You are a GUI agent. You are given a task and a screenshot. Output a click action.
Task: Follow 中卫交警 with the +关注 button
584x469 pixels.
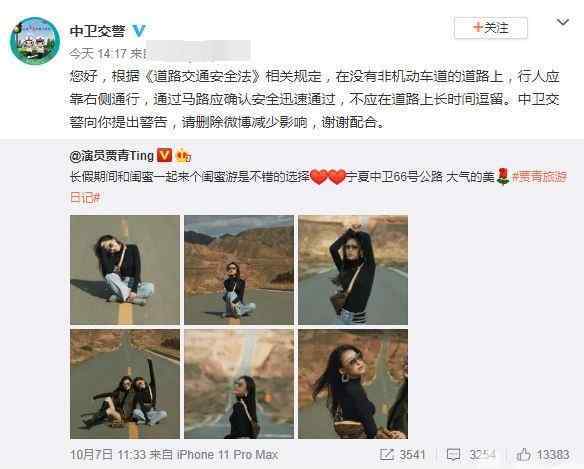(x=491, y=28)
